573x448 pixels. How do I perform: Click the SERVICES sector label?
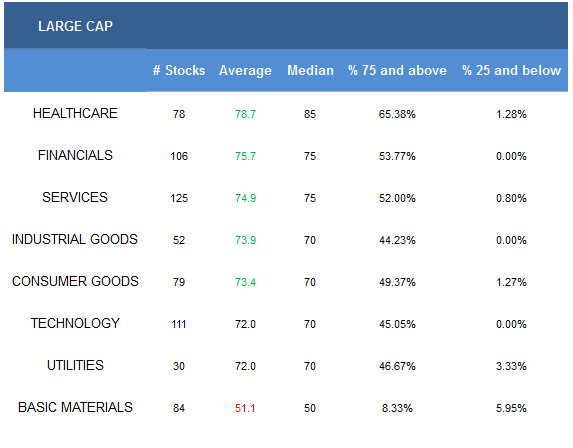[x=75, y=197]
